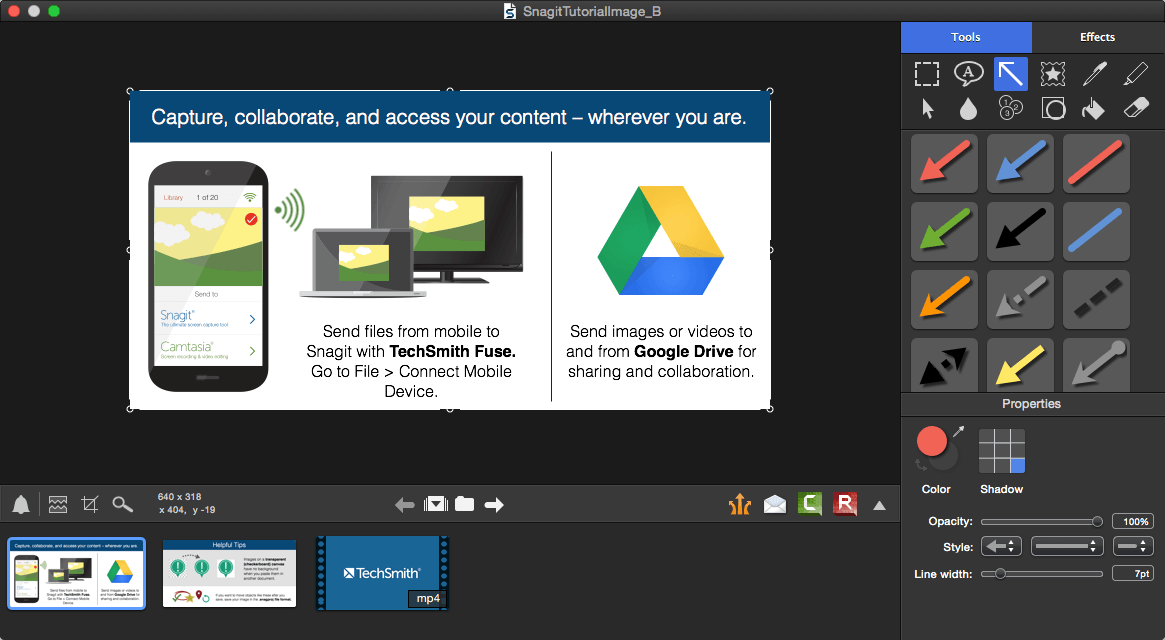Select the TechSmith mp4 video thumbnail
1165x640 pixels.
click(x=383, y=573)
